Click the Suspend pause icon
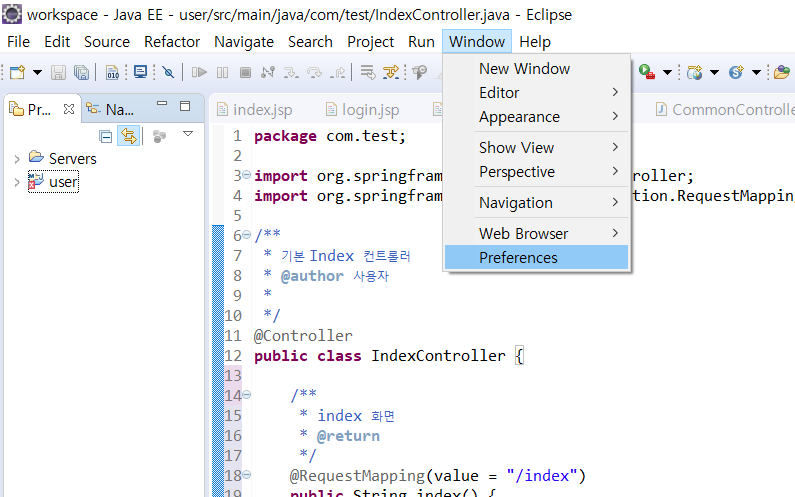The width and height of the screenshot is (795, 497). point(222,73)
